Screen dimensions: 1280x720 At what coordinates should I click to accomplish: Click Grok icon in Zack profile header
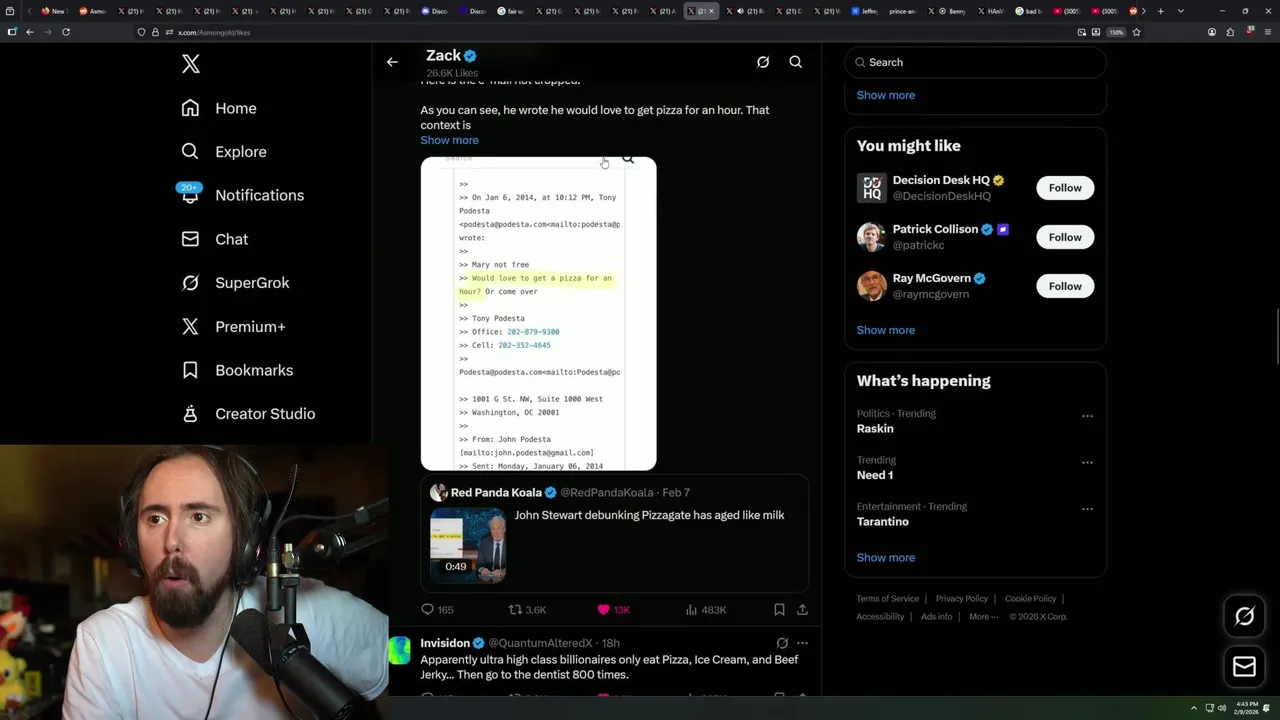click(763, 62)
